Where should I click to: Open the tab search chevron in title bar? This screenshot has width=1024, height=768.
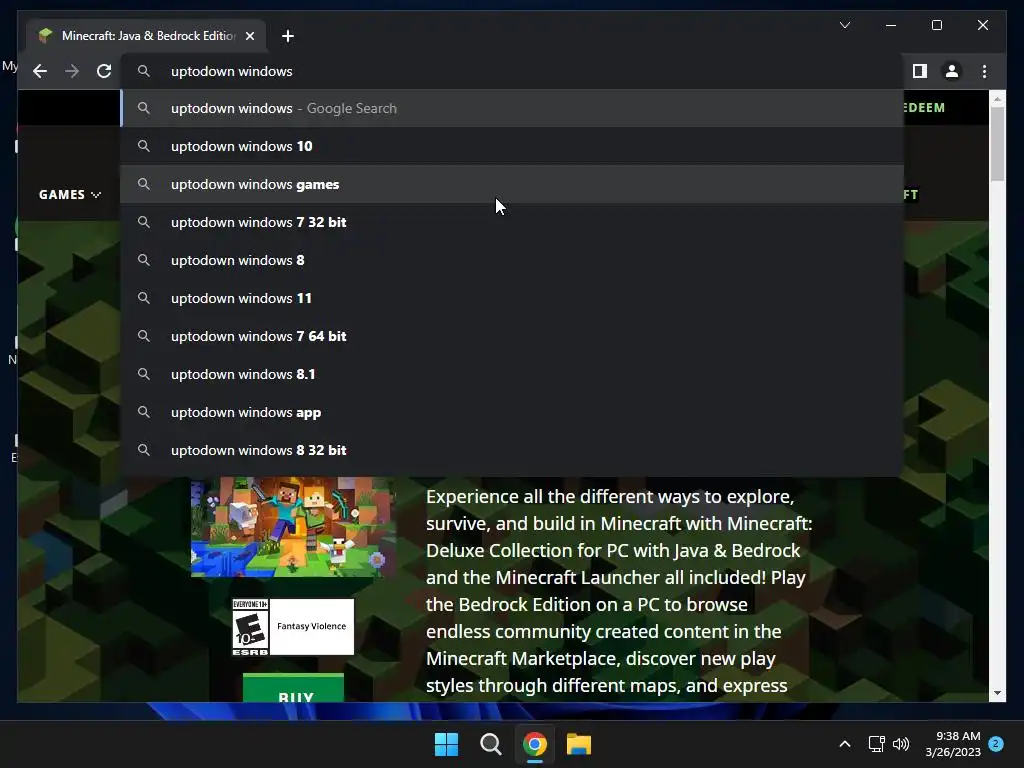click(844, 25)
